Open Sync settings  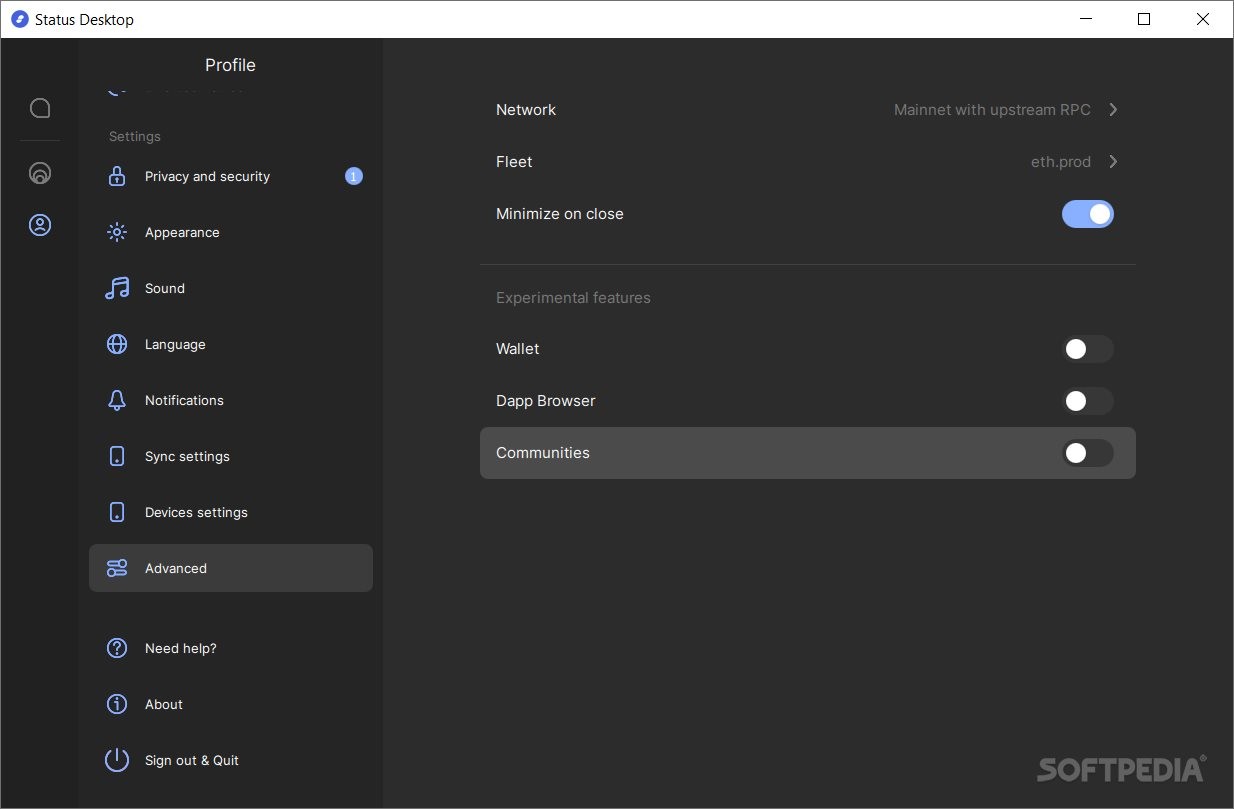coord(231,457)
